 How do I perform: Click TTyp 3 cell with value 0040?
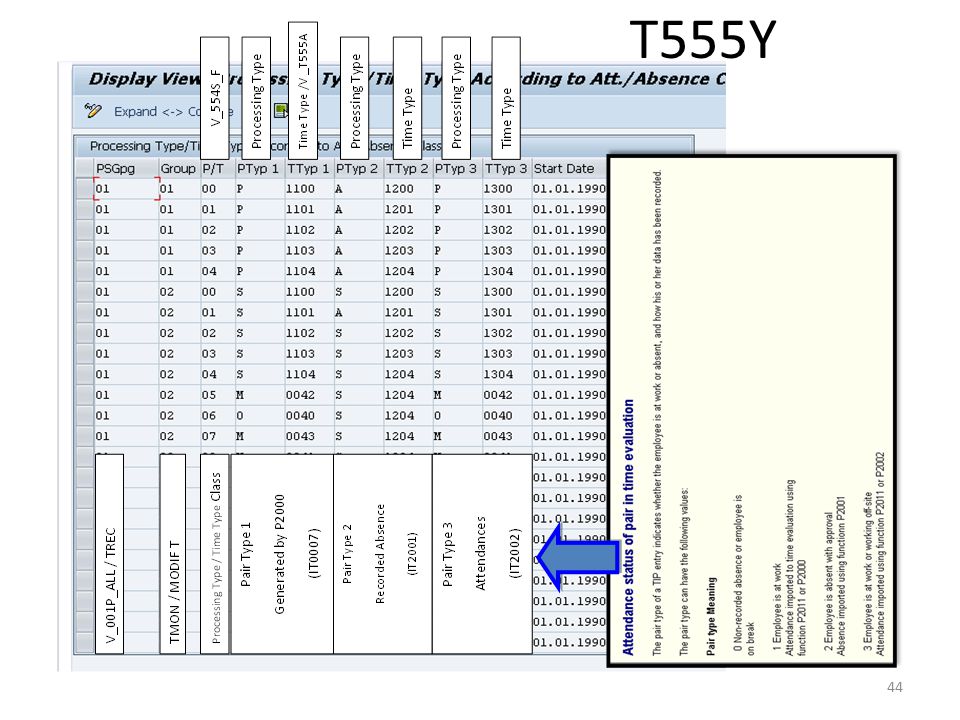point(506,416)
